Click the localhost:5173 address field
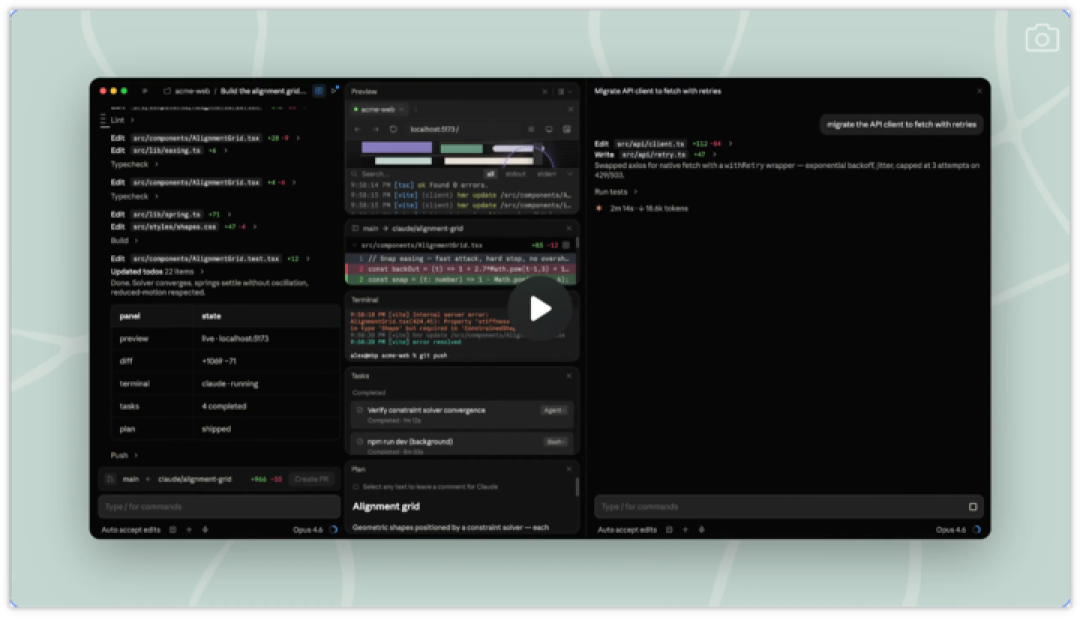 (x=465, y=129)
